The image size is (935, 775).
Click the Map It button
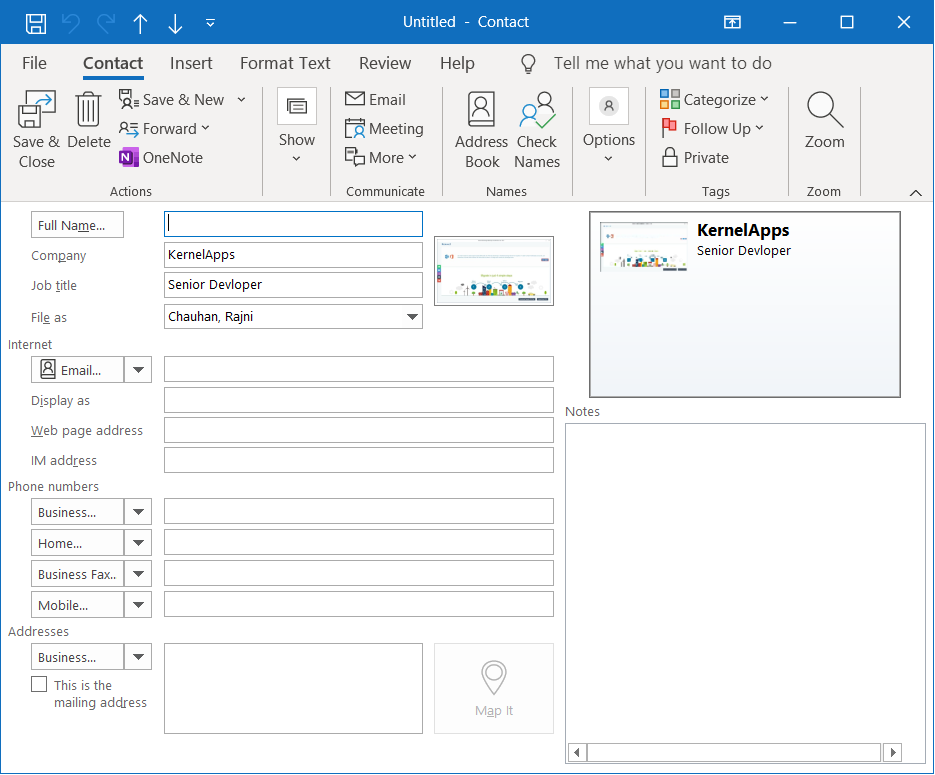(494, 688)
